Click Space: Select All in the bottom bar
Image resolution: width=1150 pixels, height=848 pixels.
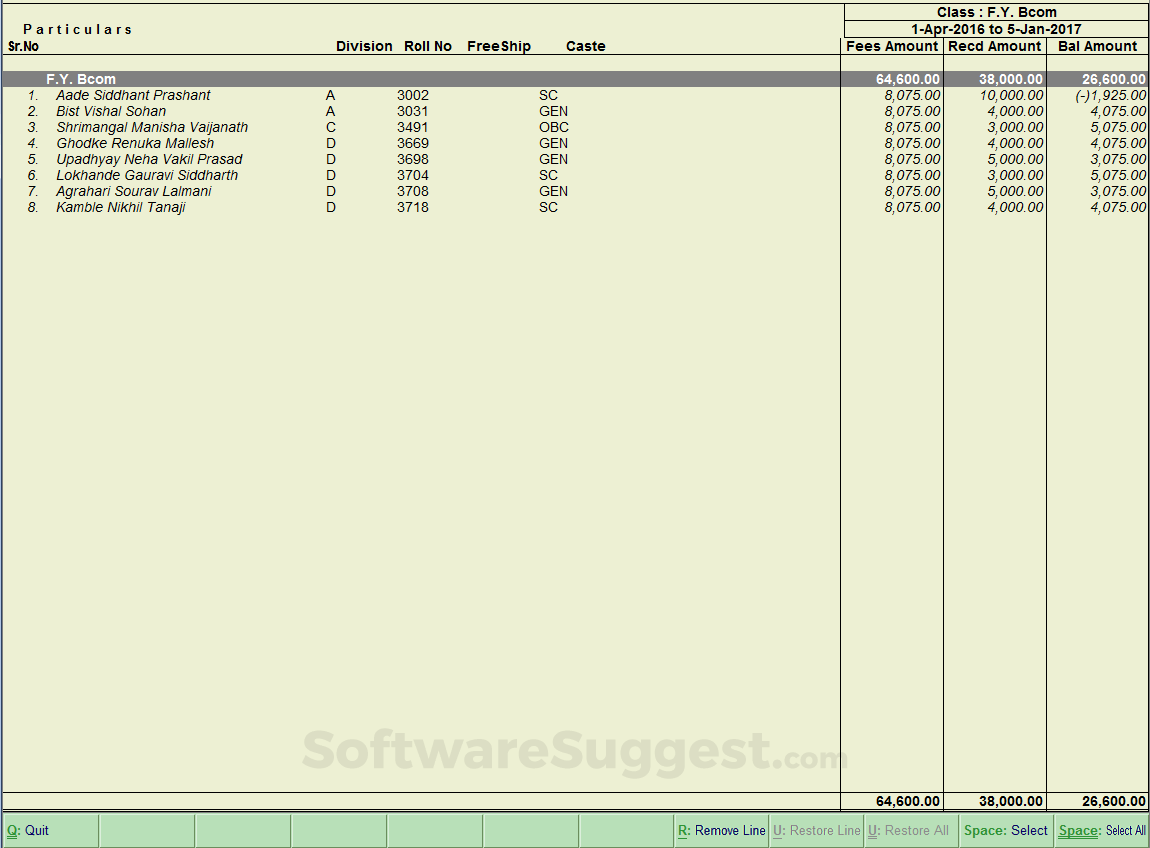(x=1100, y=830)
